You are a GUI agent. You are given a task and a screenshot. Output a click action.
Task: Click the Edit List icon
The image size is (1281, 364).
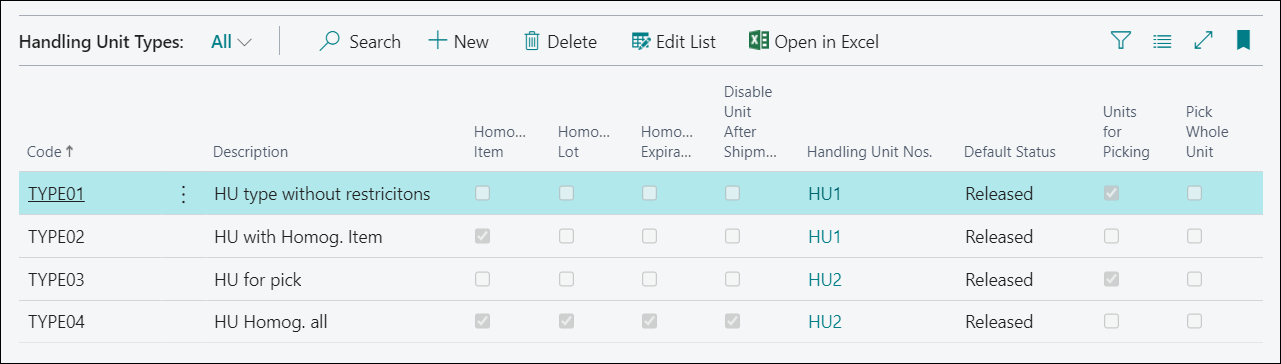coord(641,41)
